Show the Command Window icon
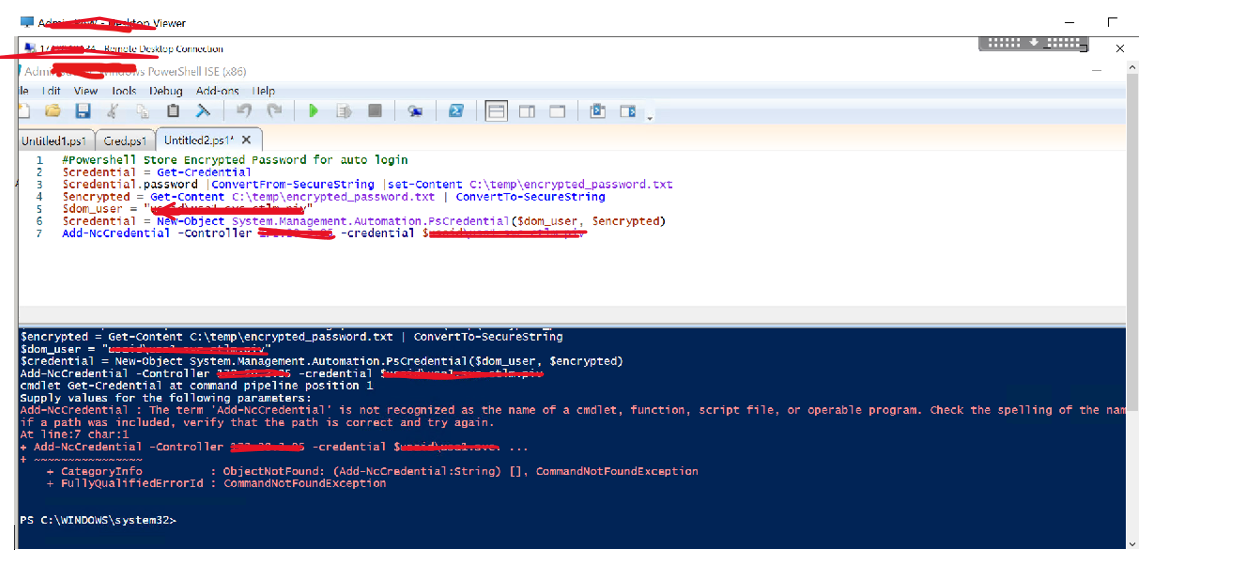The height and width of the screenshot is (581, 1237). click(598, 111)
